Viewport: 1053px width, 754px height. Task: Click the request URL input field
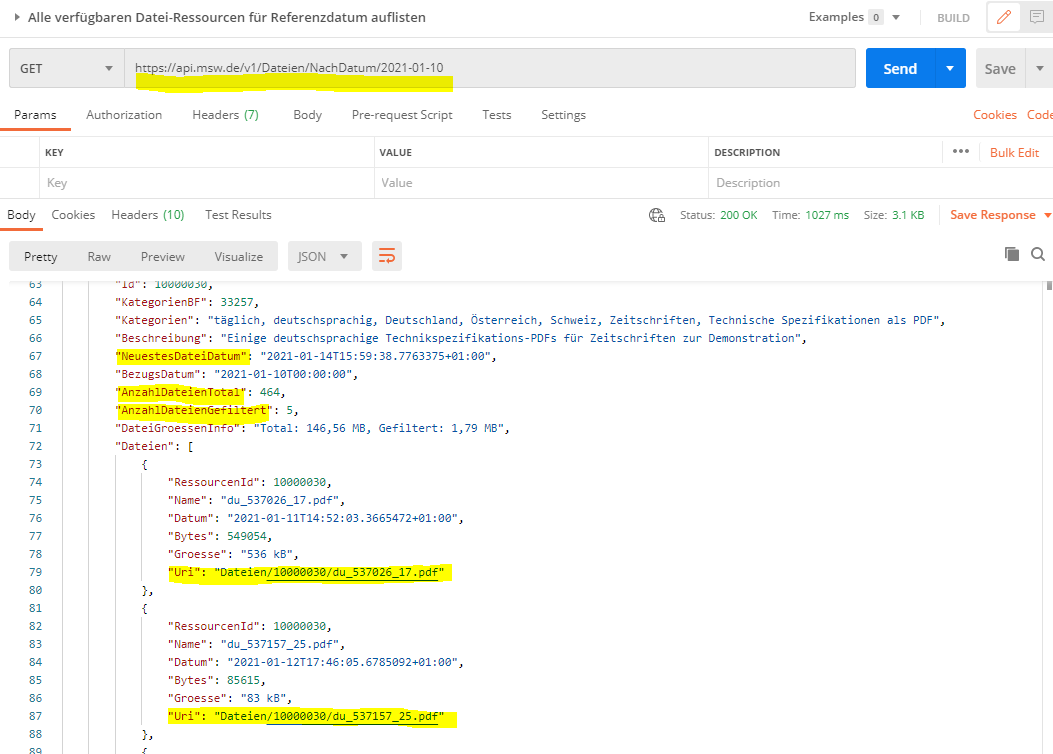click(x=490, y=68)
